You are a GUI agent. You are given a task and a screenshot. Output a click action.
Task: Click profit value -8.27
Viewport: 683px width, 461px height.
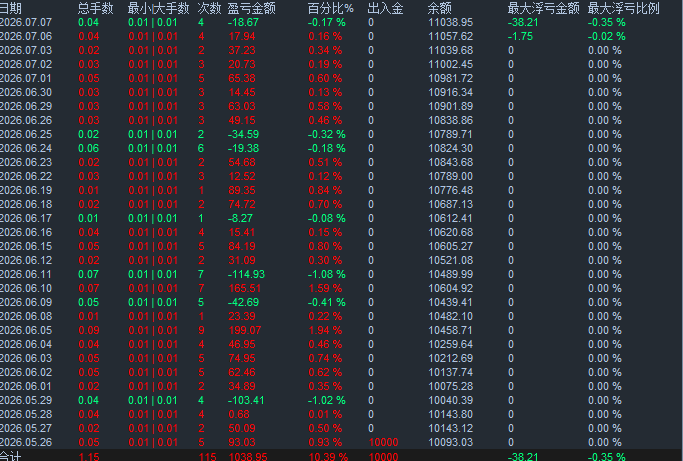tap(240, 218)
